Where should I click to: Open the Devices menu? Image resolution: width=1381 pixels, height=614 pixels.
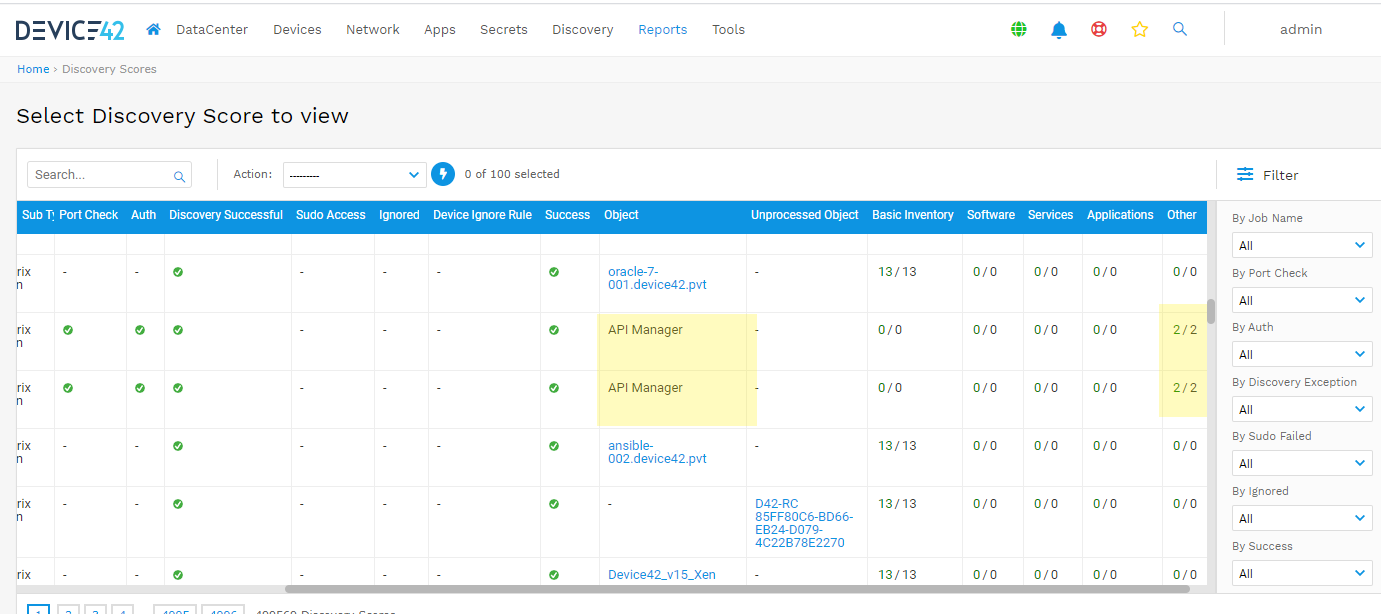coord(297,30)
